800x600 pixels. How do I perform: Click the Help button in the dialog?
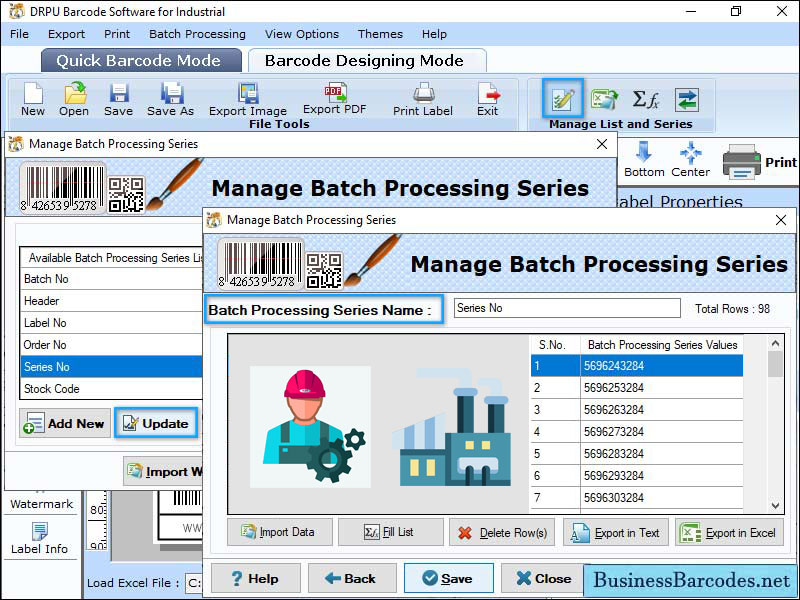pos(256,578)
